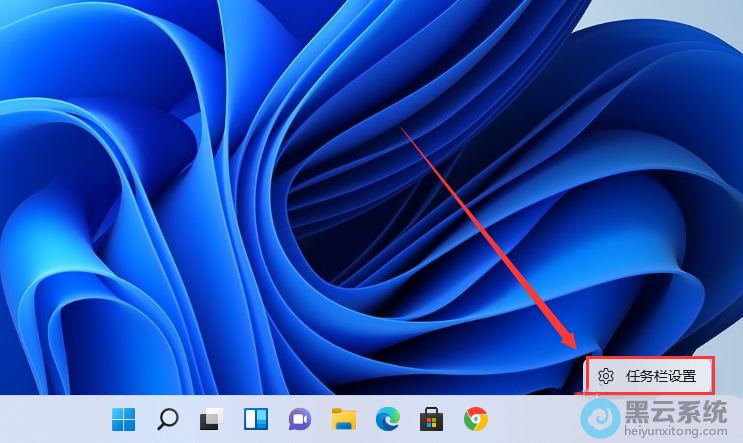Select the 任务栏设置 context menu entry
Viewport: 743px width, 443px height.
pos(659,377)
